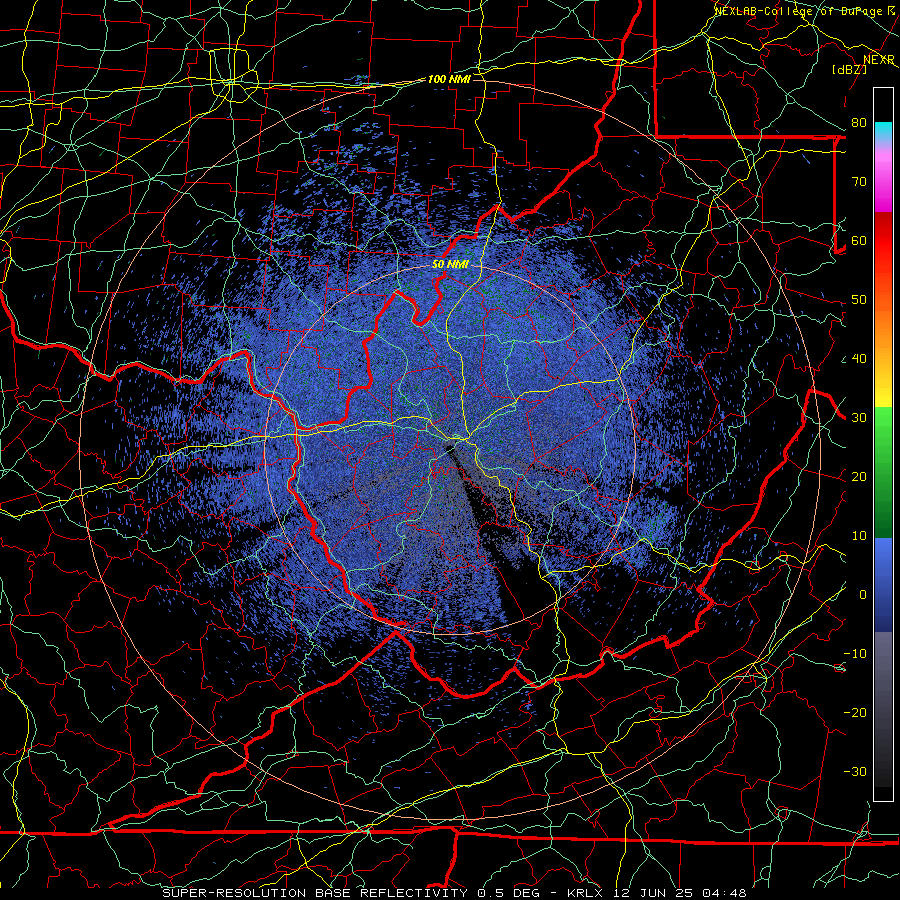900x900 pixels.
Task: Click the "04:48" time in the caption
Action: (x=725, y=893)
